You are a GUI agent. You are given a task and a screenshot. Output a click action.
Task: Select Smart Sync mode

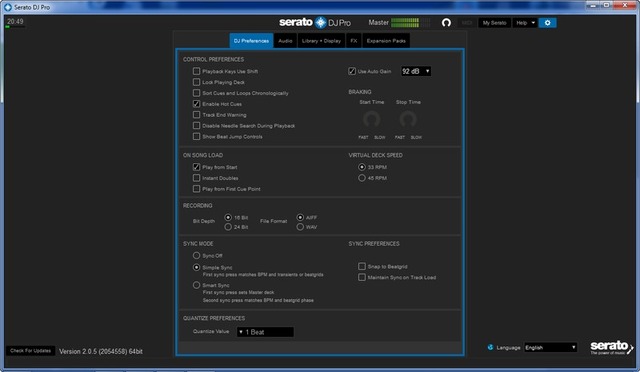pos(196,285)
